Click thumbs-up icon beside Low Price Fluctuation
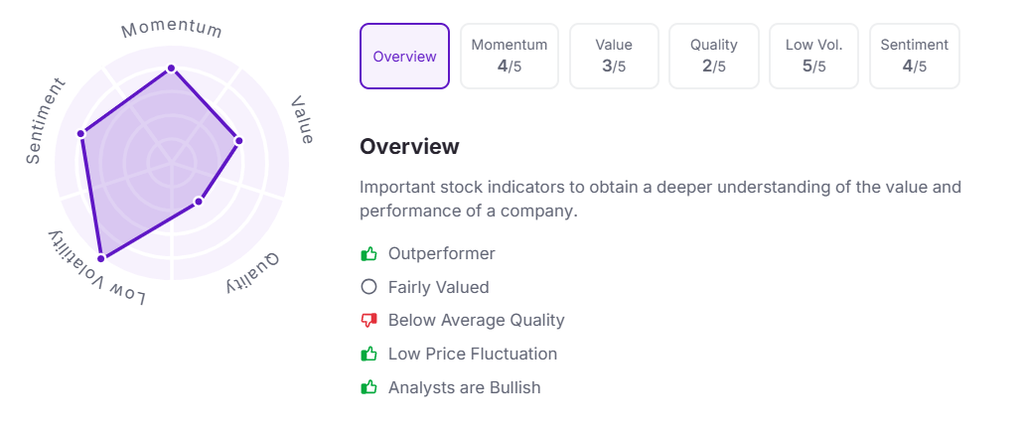The image size is (1024, 430). click(x=369, y=354)
